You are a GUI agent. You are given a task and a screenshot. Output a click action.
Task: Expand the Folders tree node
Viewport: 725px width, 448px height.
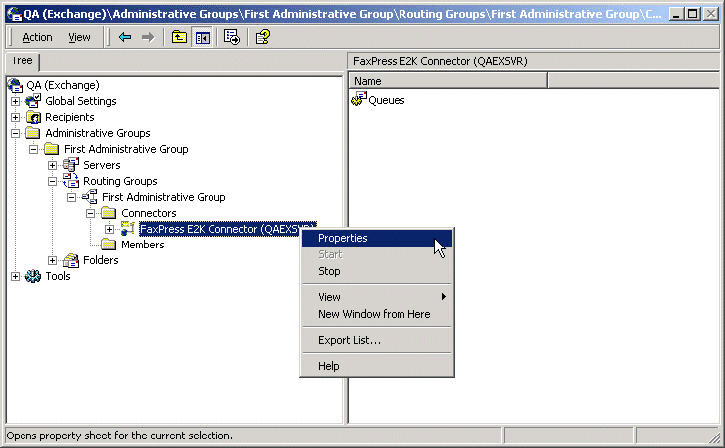point(53,260)
